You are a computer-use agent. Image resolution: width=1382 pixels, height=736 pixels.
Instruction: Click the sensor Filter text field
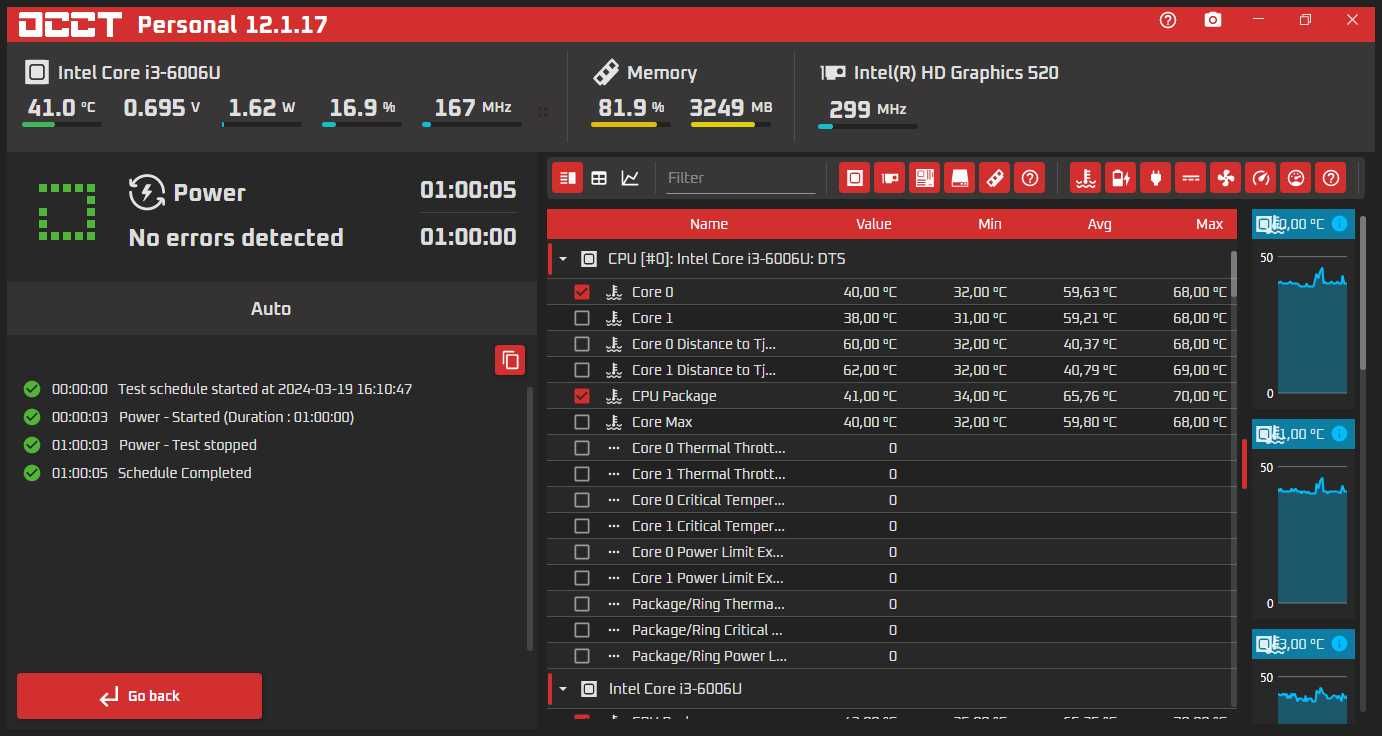coord(740,178)
